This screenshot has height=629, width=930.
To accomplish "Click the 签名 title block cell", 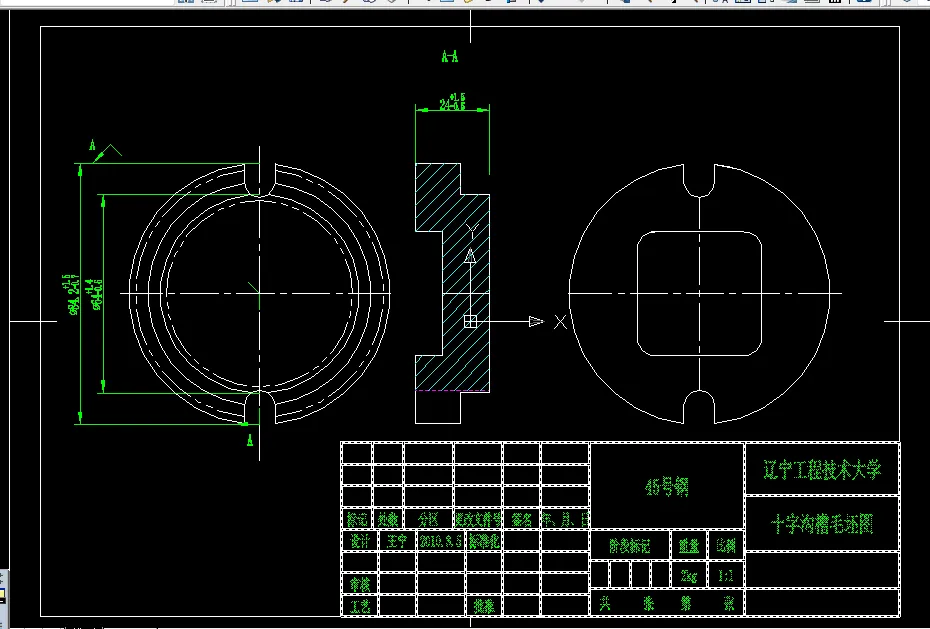I will [521, 519].
